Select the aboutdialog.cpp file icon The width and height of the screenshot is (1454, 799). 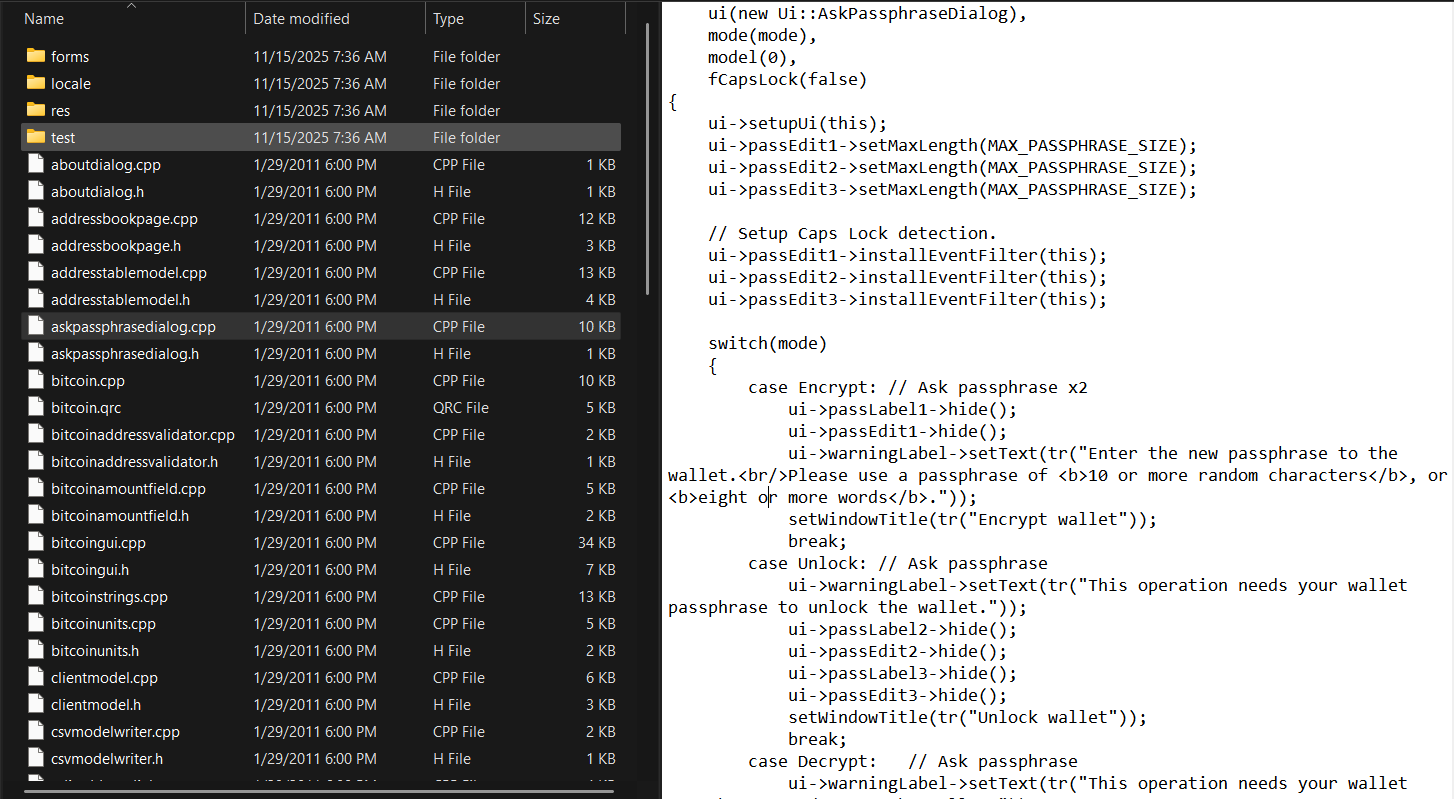35,164
